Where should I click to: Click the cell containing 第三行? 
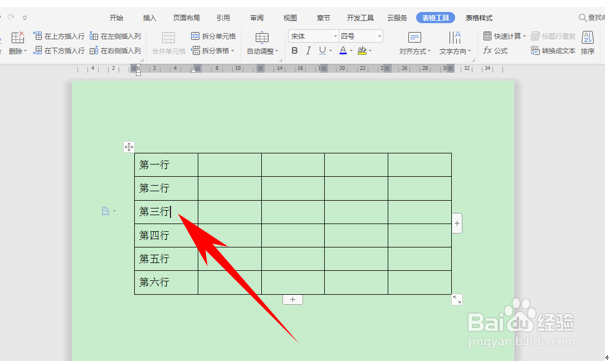166,212
